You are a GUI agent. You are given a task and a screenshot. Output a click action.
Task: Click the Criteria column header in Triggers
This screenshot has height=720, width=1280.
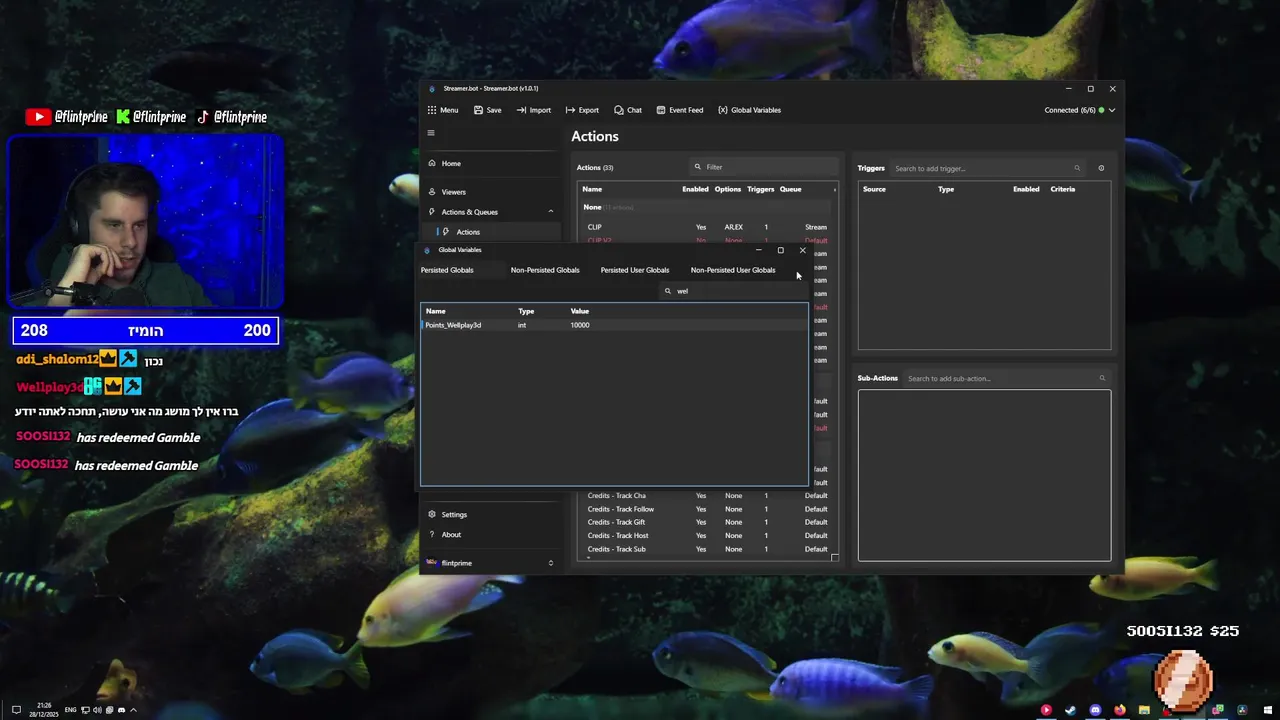click(1062, 189)
